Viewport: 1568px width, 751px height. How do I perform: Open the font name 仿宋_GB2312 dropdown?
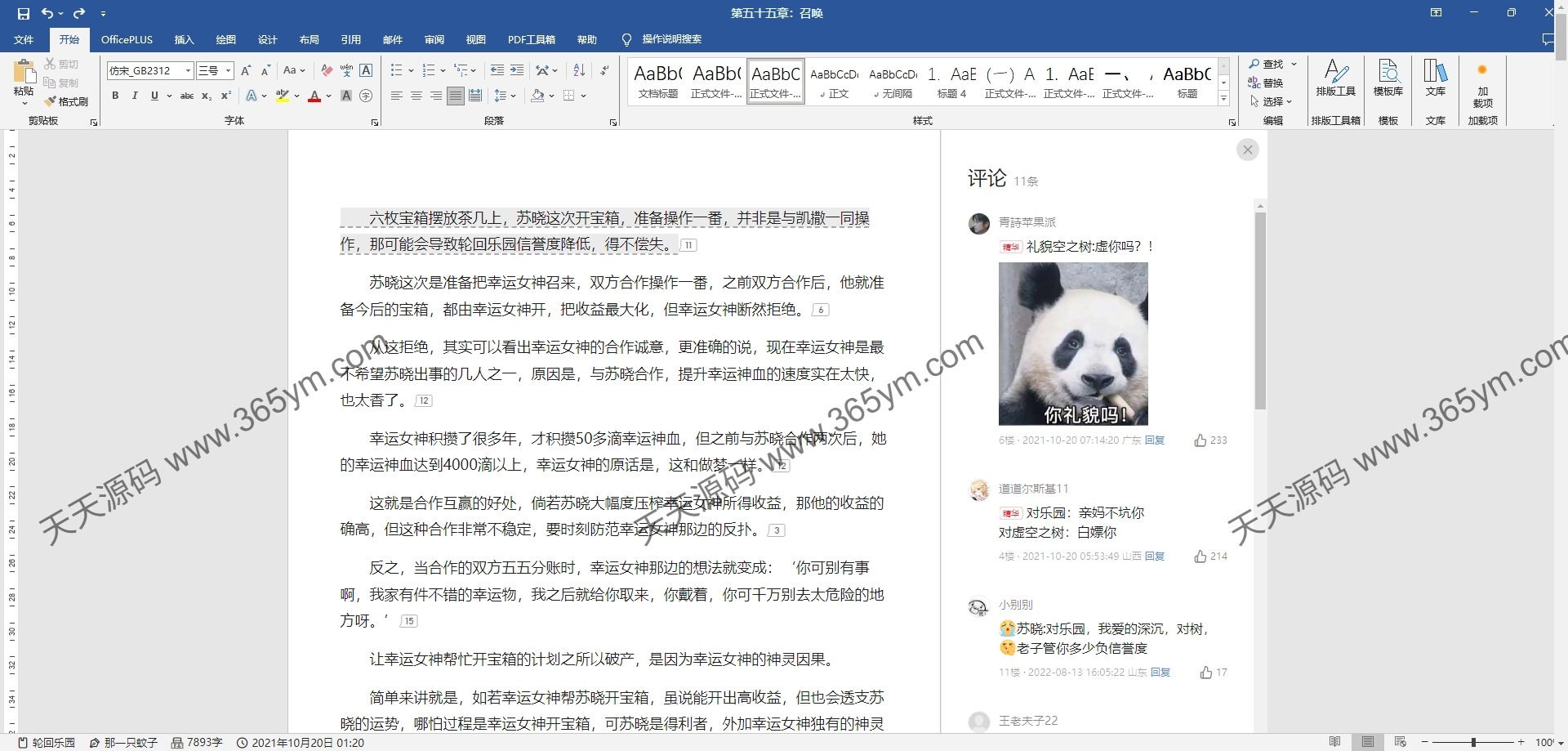188,71
